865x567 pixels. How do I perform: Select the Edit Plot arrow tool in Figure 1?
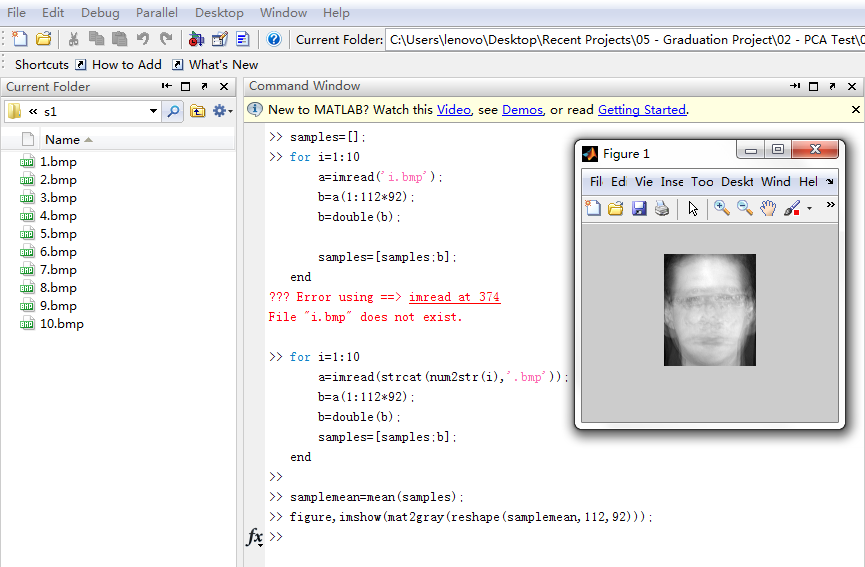click(x=693, y=208)
